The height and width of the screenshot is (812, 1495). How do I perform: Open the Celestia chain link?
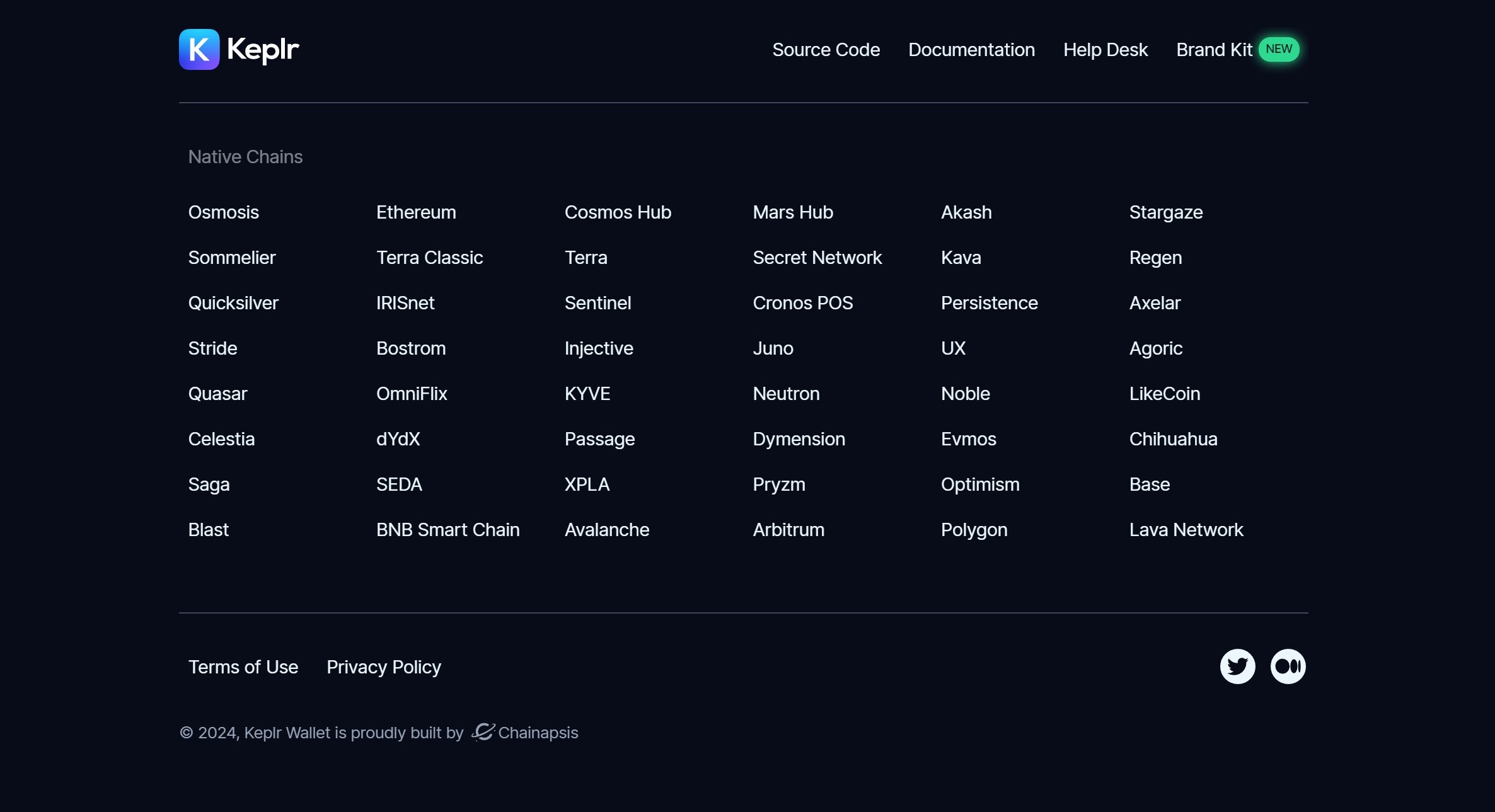click(221, 439)
